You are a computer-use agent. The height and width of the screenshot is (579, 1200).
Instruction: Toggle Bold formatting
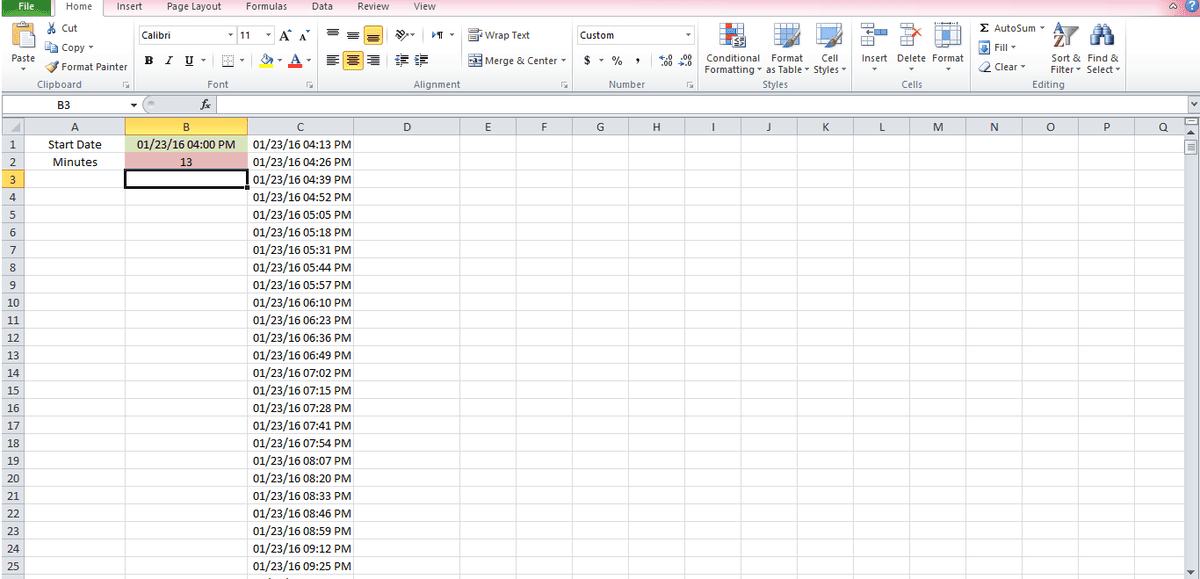tap(149, 61)
